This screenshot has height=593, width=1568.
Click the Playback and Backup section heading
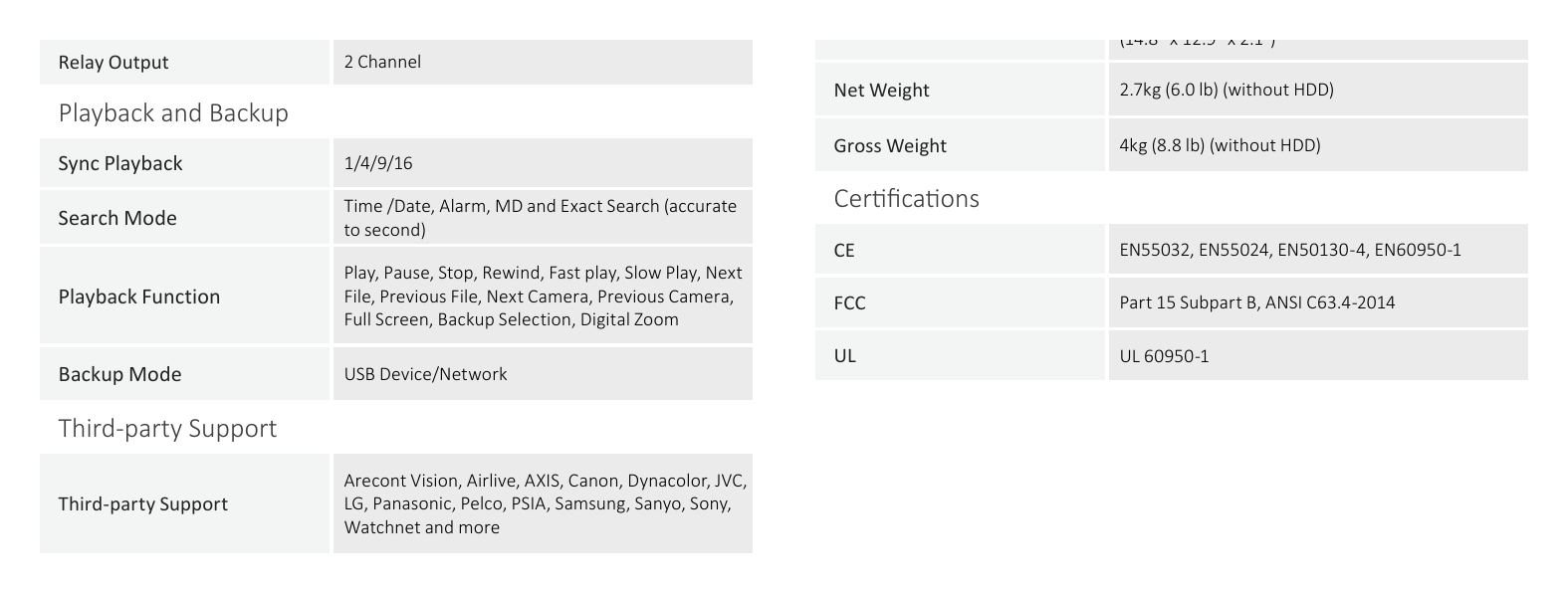173,112
